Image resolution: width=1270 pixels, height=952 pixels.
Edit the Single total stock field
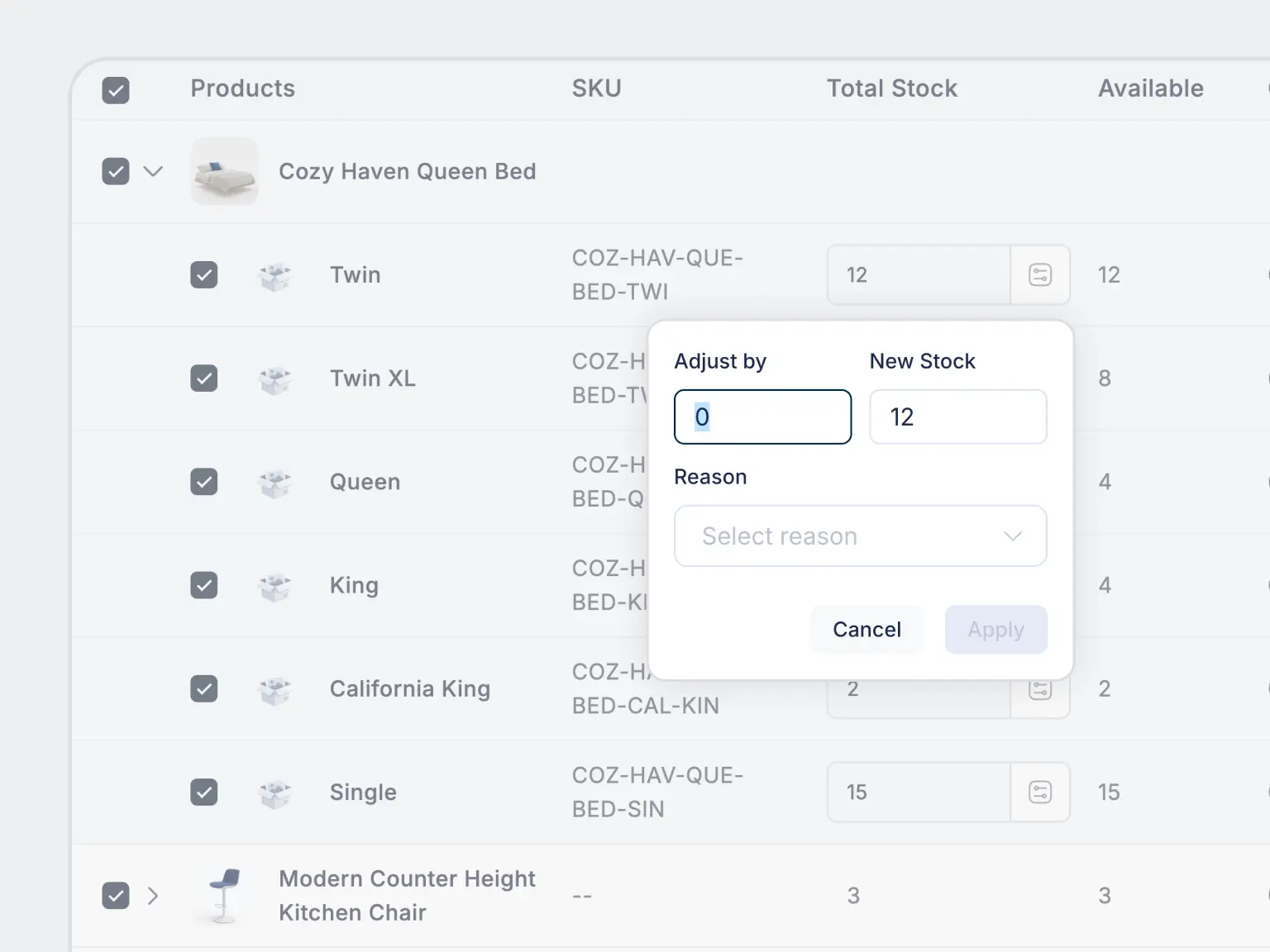pyautogui.click(x=919, y=792)
